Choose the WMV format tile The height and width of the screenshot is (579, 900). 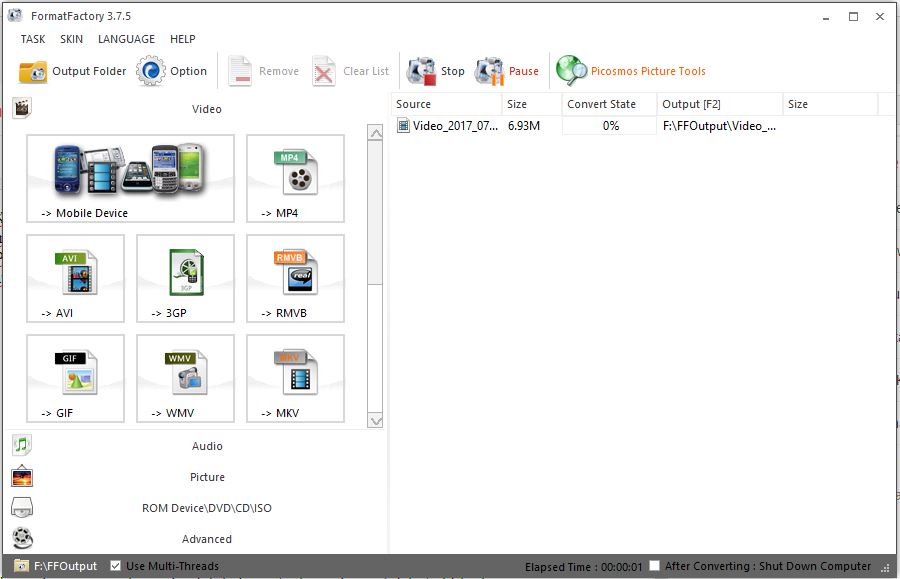point(185,378)
